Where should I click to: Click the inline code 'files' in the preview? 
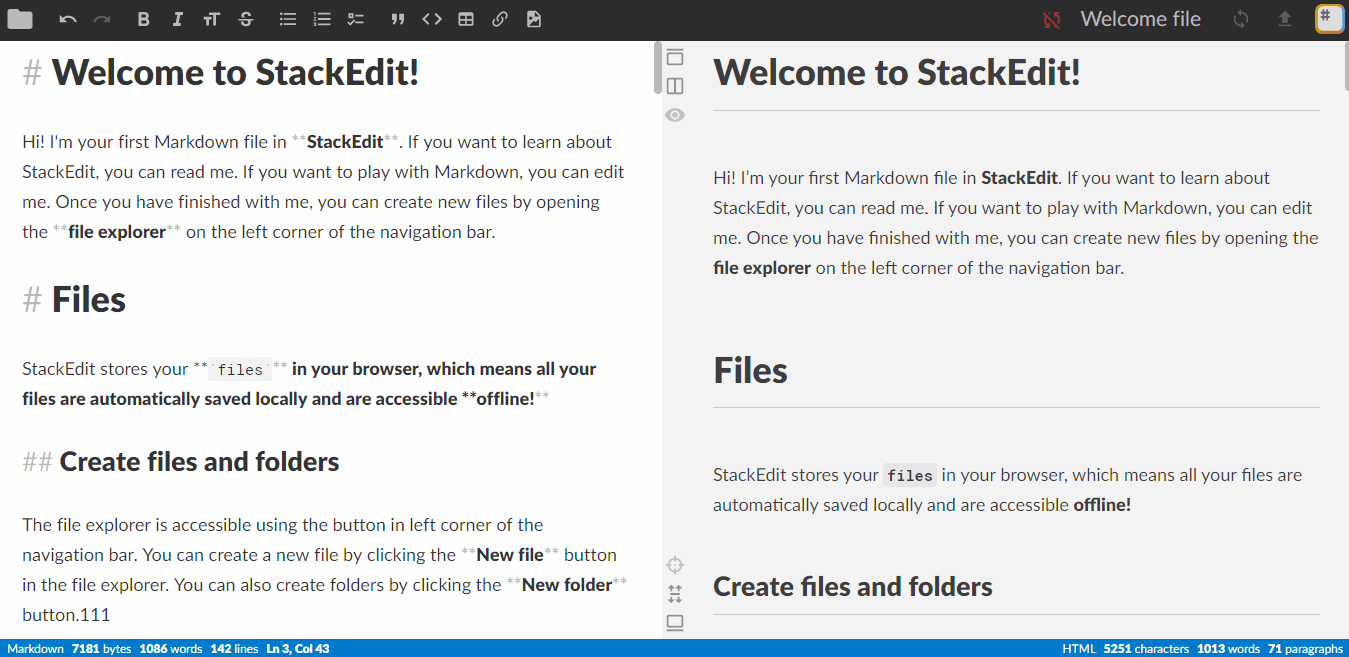(911, 476)
